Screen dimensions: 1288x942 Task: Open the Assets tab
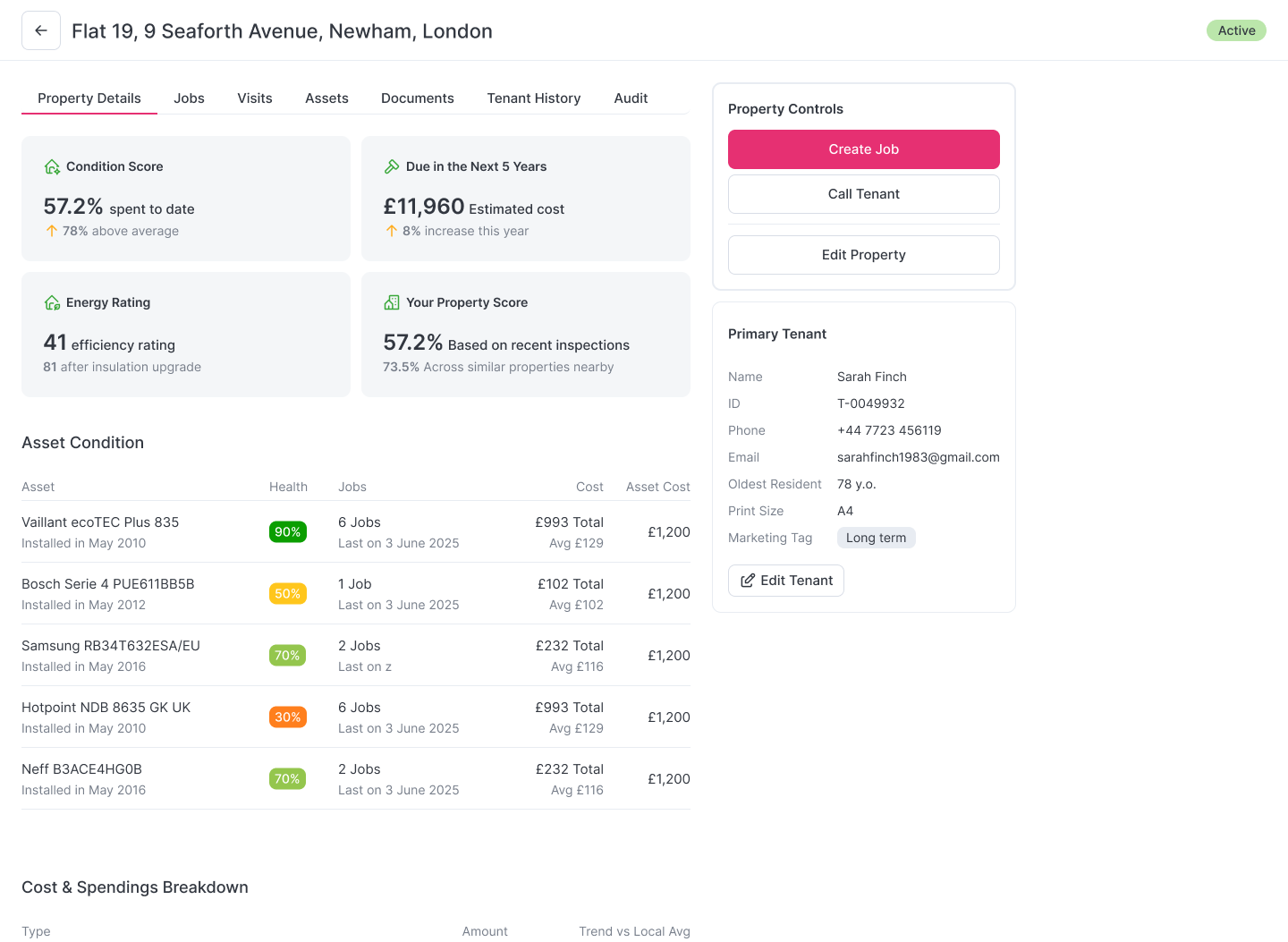[326, 98]
